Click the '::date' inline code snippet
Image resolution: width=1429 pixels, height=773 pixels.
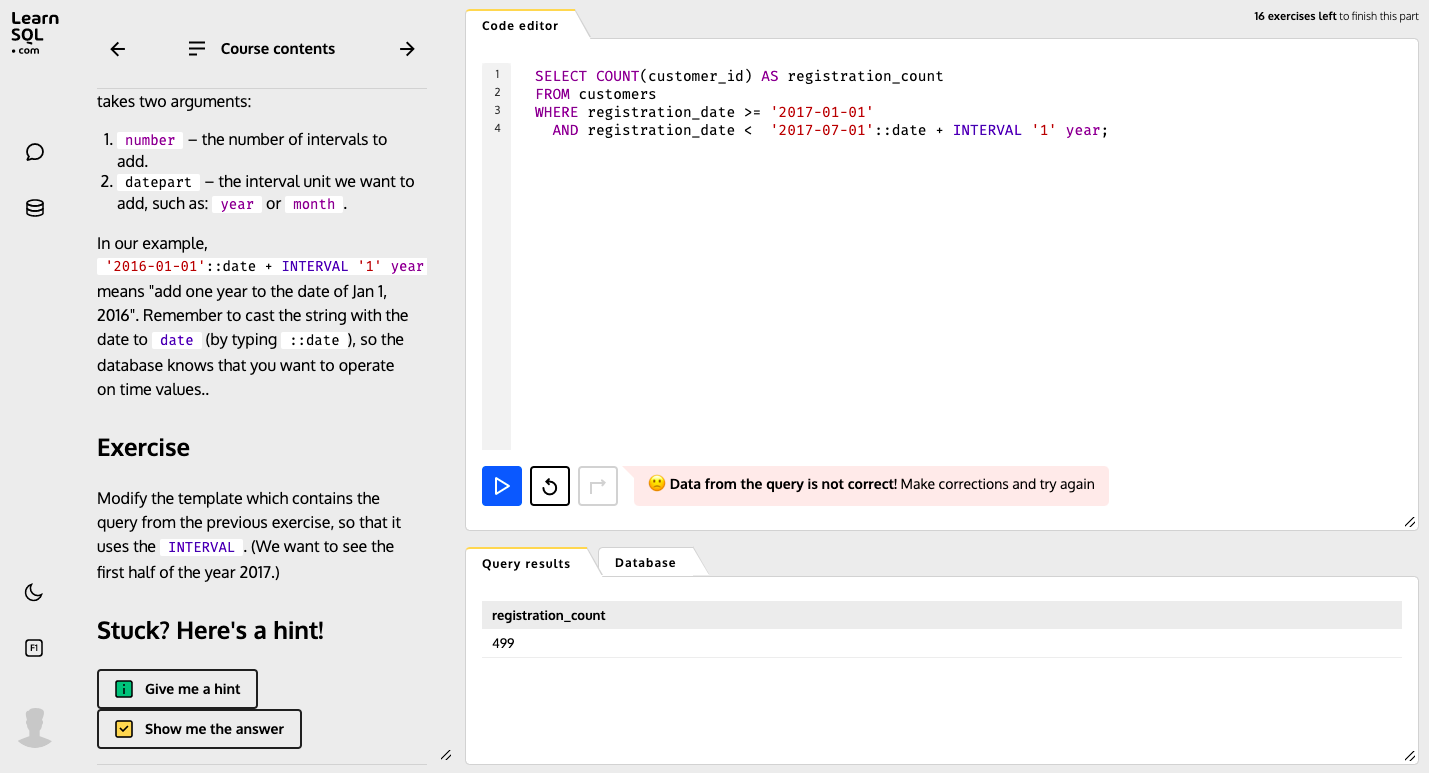[314, 340]
